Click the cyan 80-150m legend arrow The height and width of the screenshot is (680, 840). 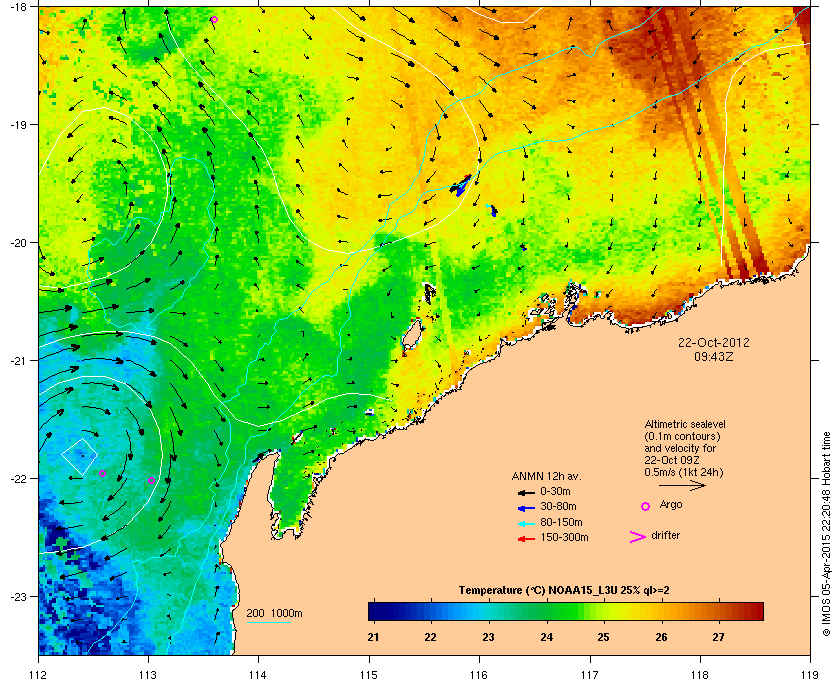pos(526,523)
